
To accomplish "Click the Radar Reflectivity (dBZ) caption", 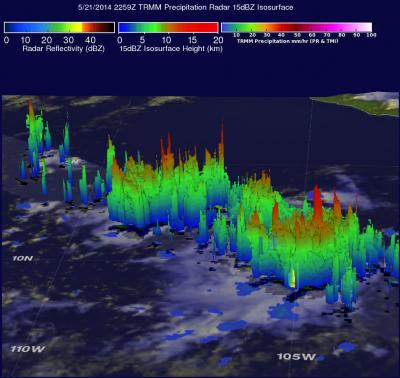I will click(x=63, y=49).
